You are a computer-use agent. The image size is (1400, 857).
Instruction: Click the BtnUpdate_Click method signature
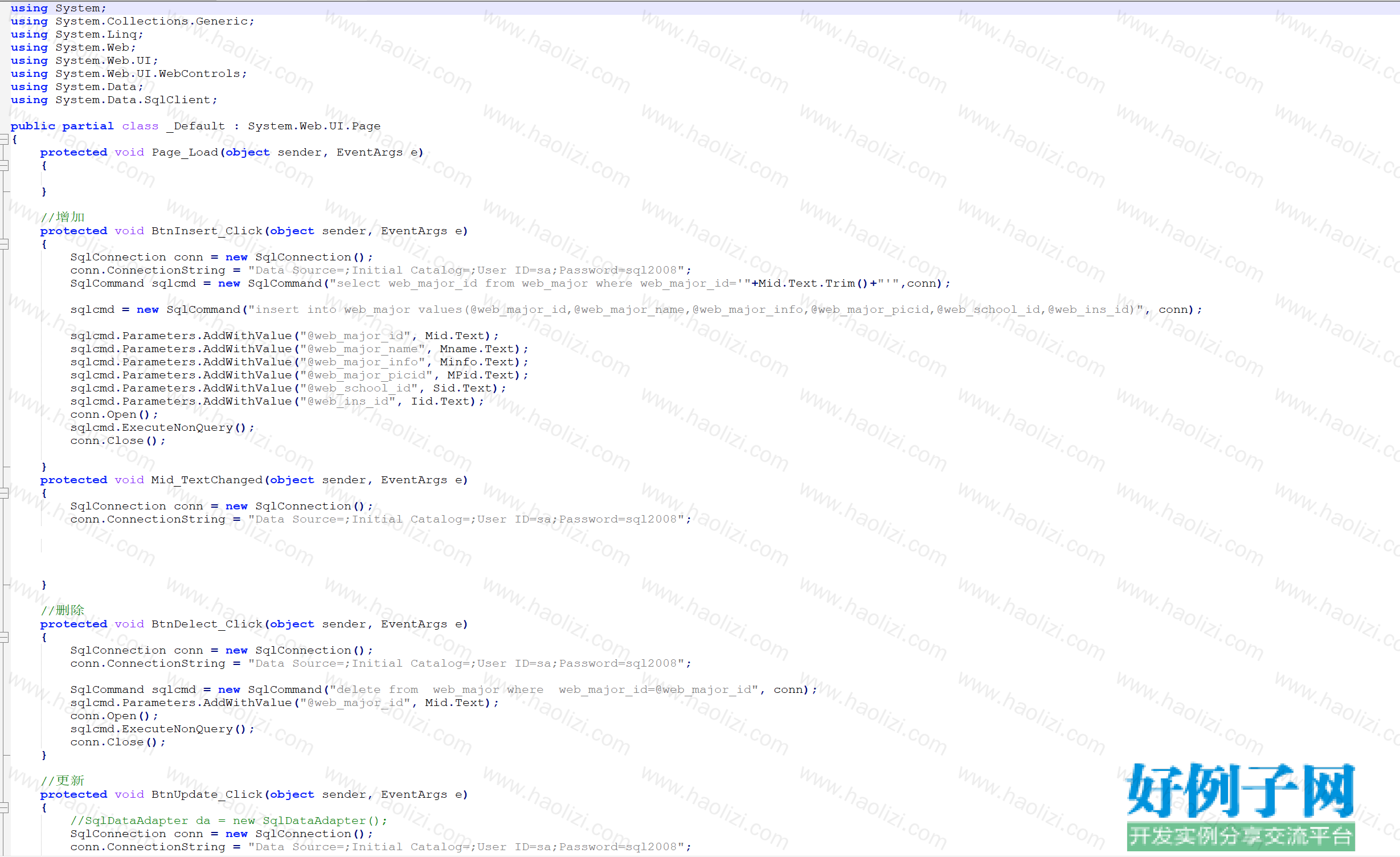(x=254, y=794)
